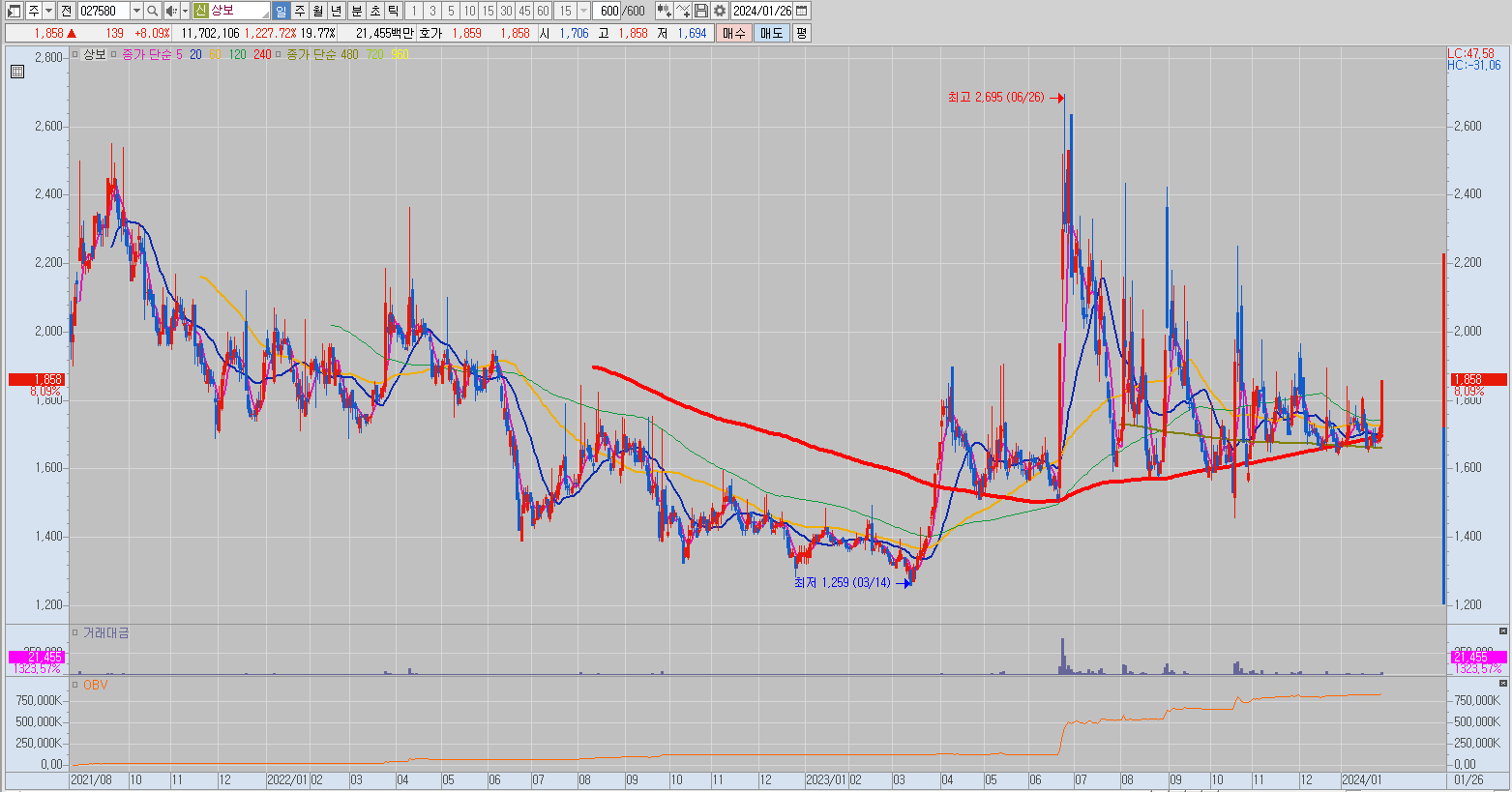The image size is (1512, 792).
Task: Click the LC:47.58 readout
Action: (1470, 53)
